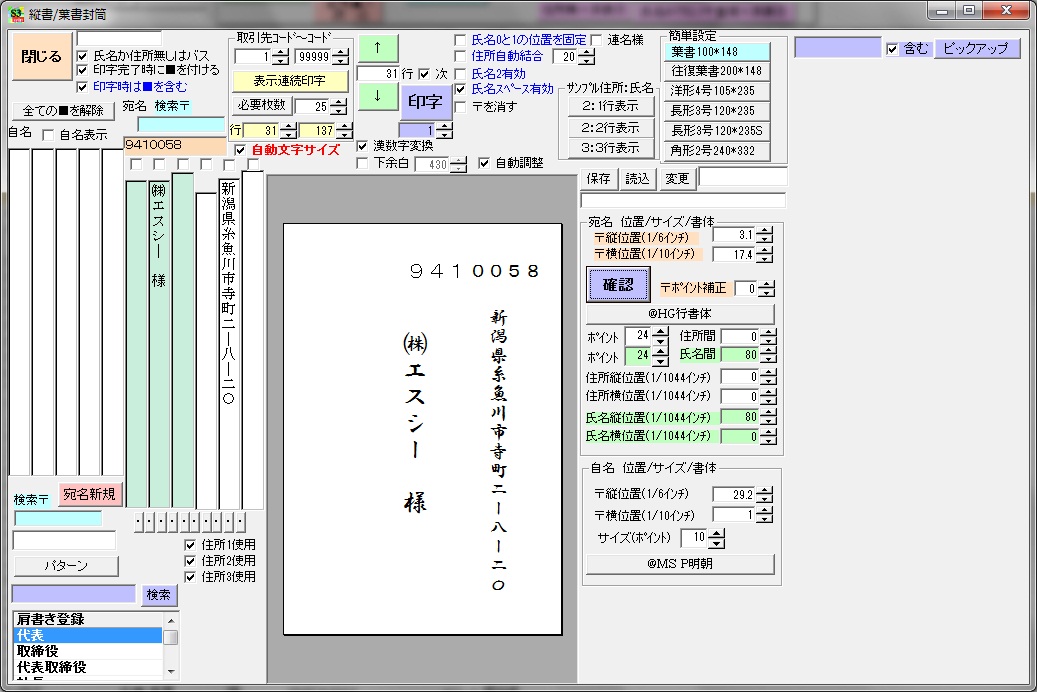Click the 検索 button
Image resolution: width=1037 pixels, height=692 pixels.
[159, 595]
